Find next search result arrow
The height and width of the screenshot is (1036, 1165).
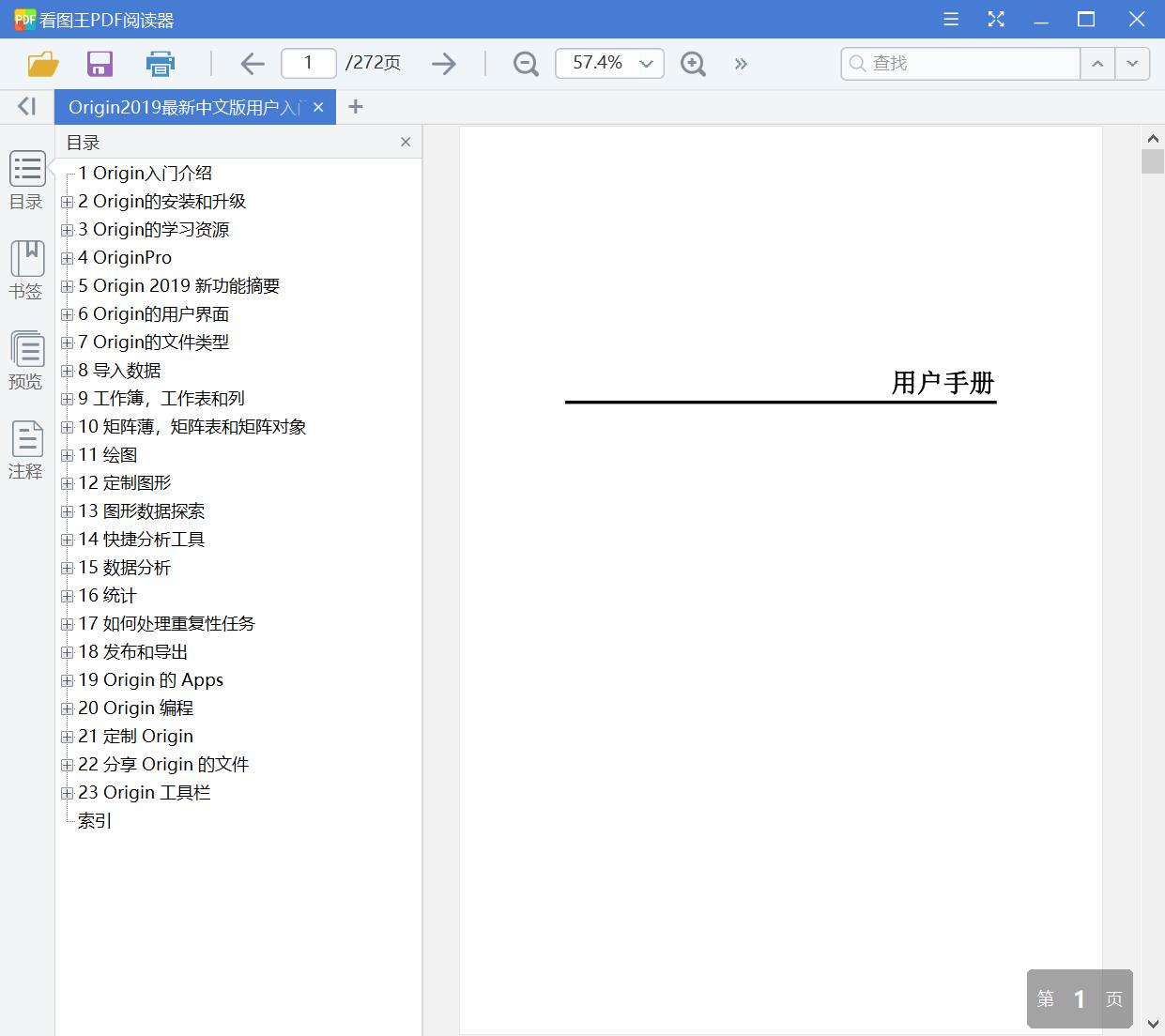click(1132, 64)
